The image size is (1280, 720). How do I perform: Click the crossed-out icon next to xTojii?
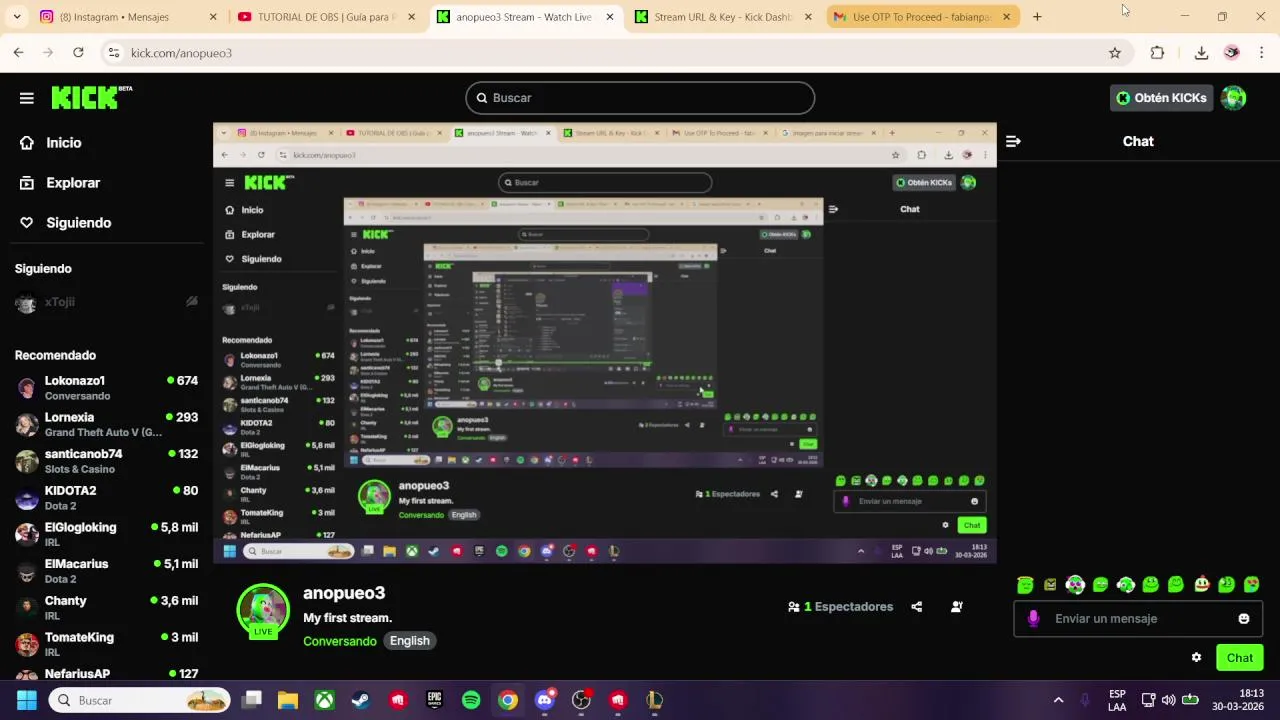[192, 302]
